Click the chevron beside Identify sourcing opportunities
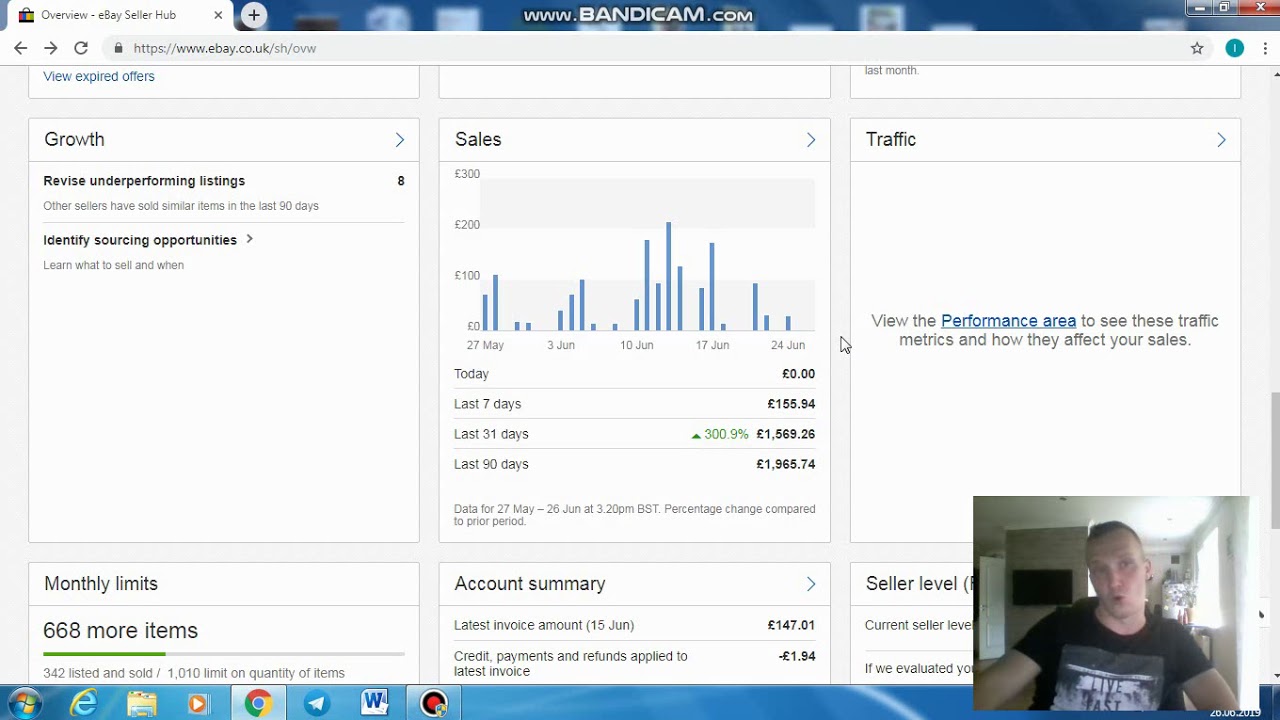Image resolution: width=1280 pixels, height=720 pixels. tap(249, 239)
